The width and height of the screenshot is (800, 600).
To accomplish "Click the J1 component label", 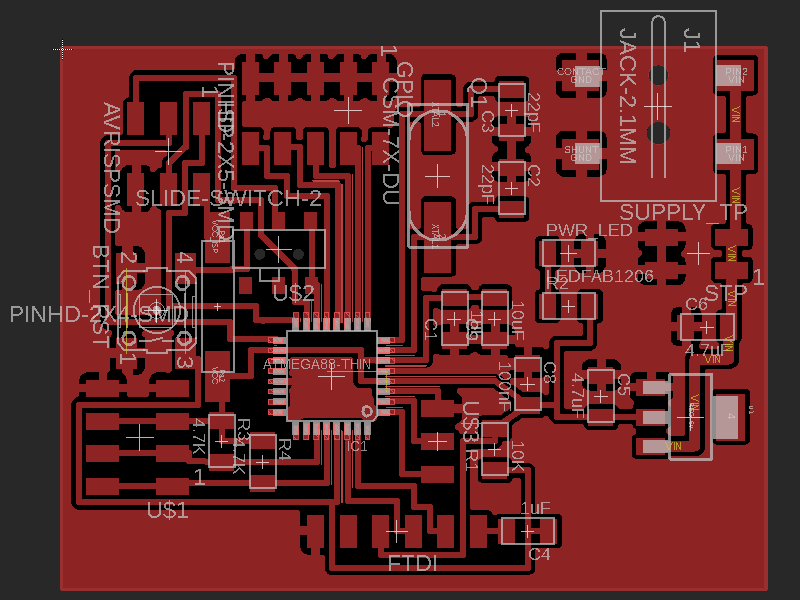I will click(691, 40).
